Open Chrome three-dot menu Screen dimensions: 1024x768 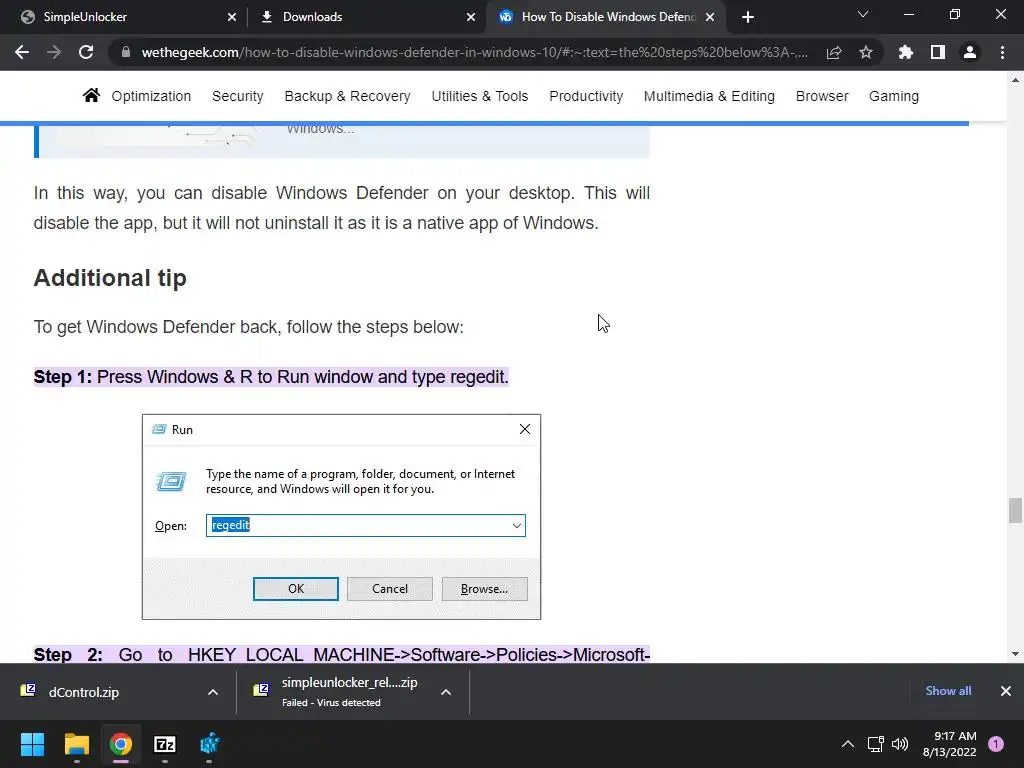click(x=1002, y=52)
